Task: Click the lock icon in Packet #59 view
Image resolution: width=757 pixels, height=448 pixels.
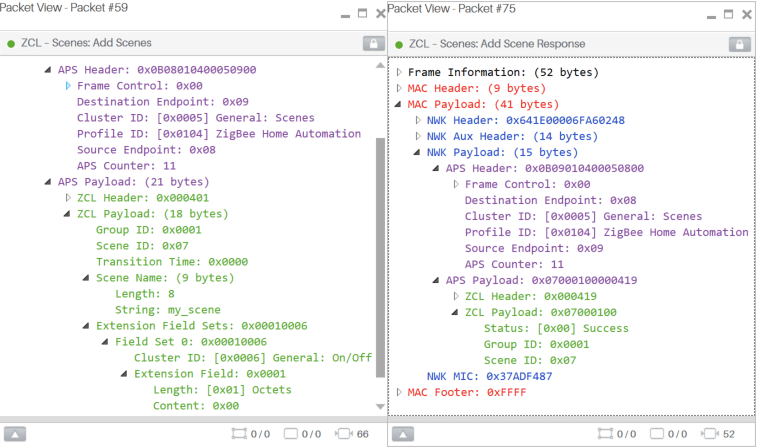Action: coord(373,44)
